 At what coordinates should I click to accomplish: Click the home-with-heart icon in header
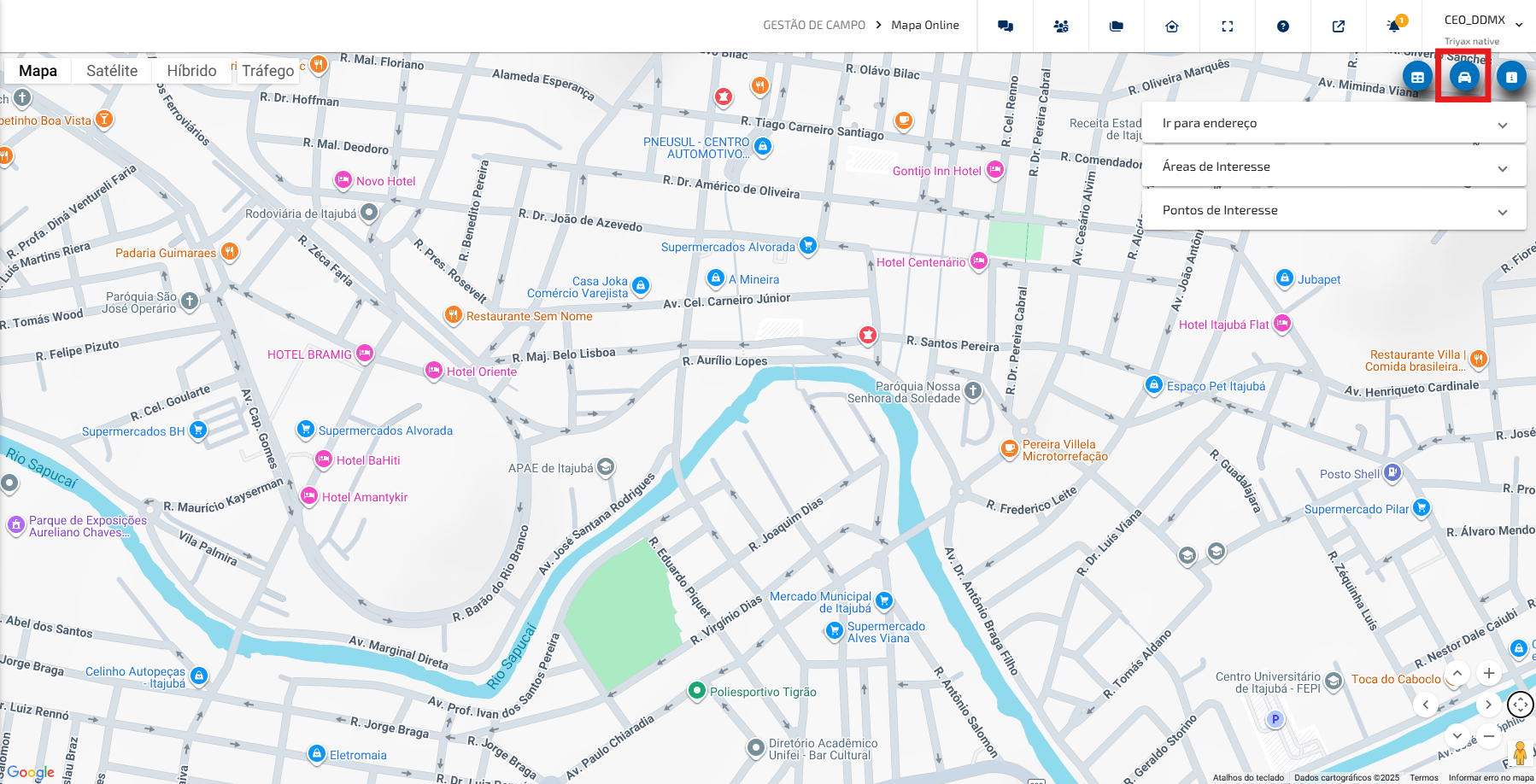coord(1172,26)
